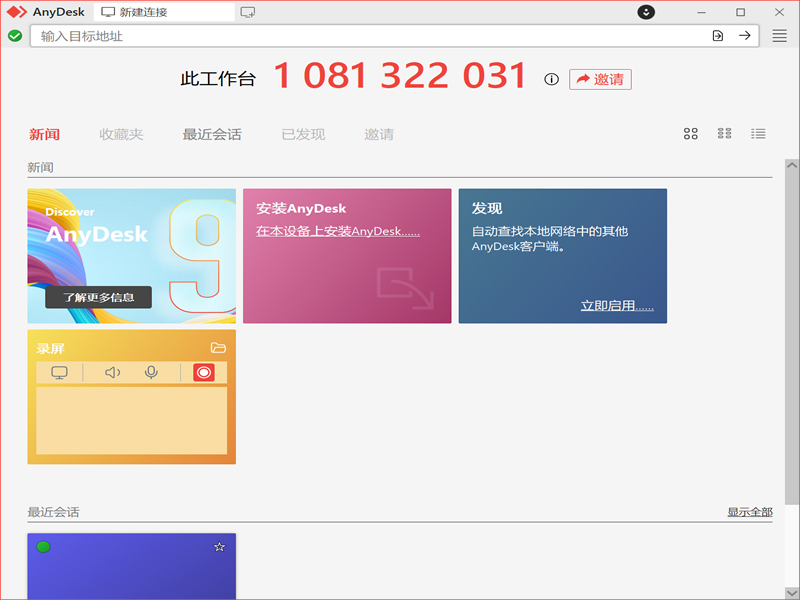
Task: Click the red 邀请 button
Action: (600, 79)
